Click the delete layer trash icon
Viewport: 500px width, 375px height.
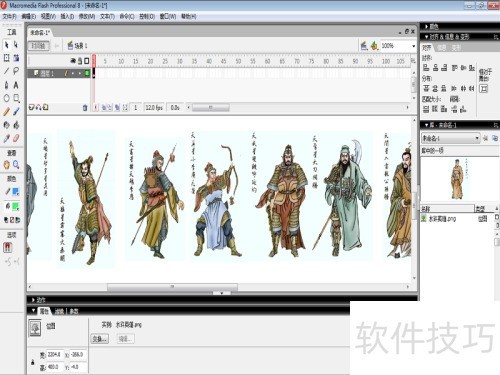[85, 107]
